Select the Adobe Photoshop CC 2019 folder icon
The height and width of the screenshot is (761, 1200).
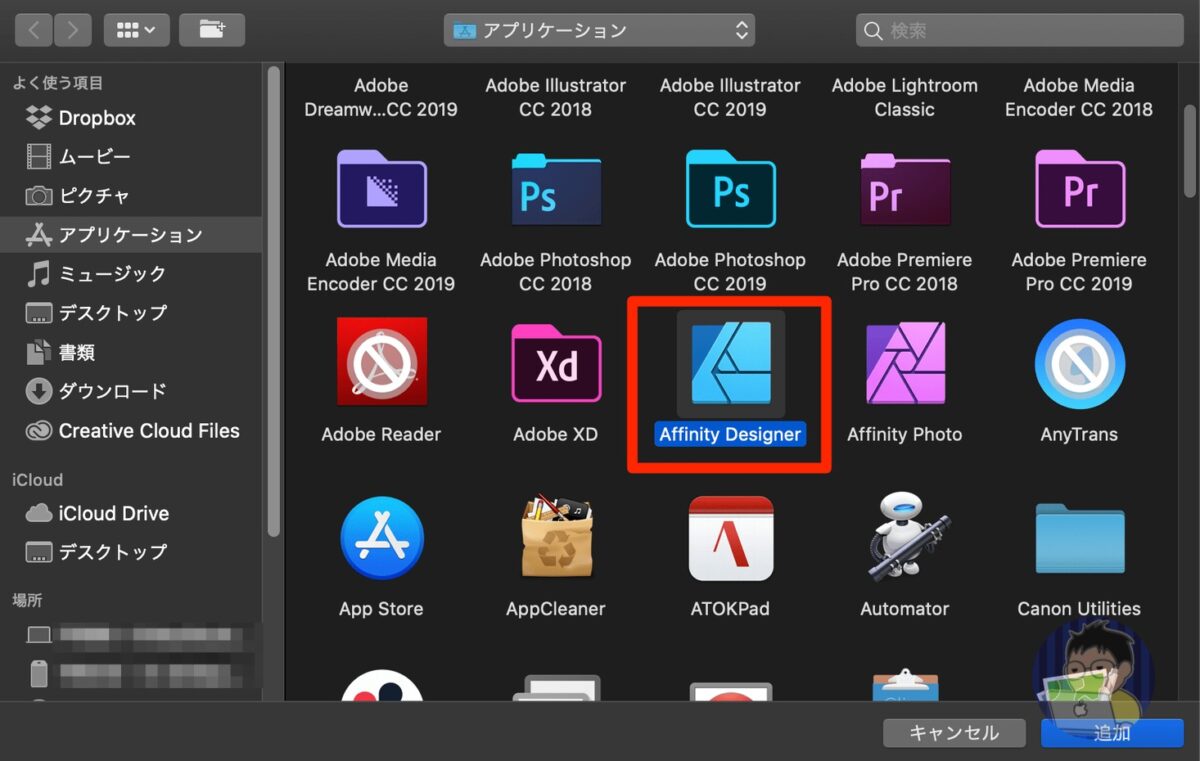(x=731, y=189)
